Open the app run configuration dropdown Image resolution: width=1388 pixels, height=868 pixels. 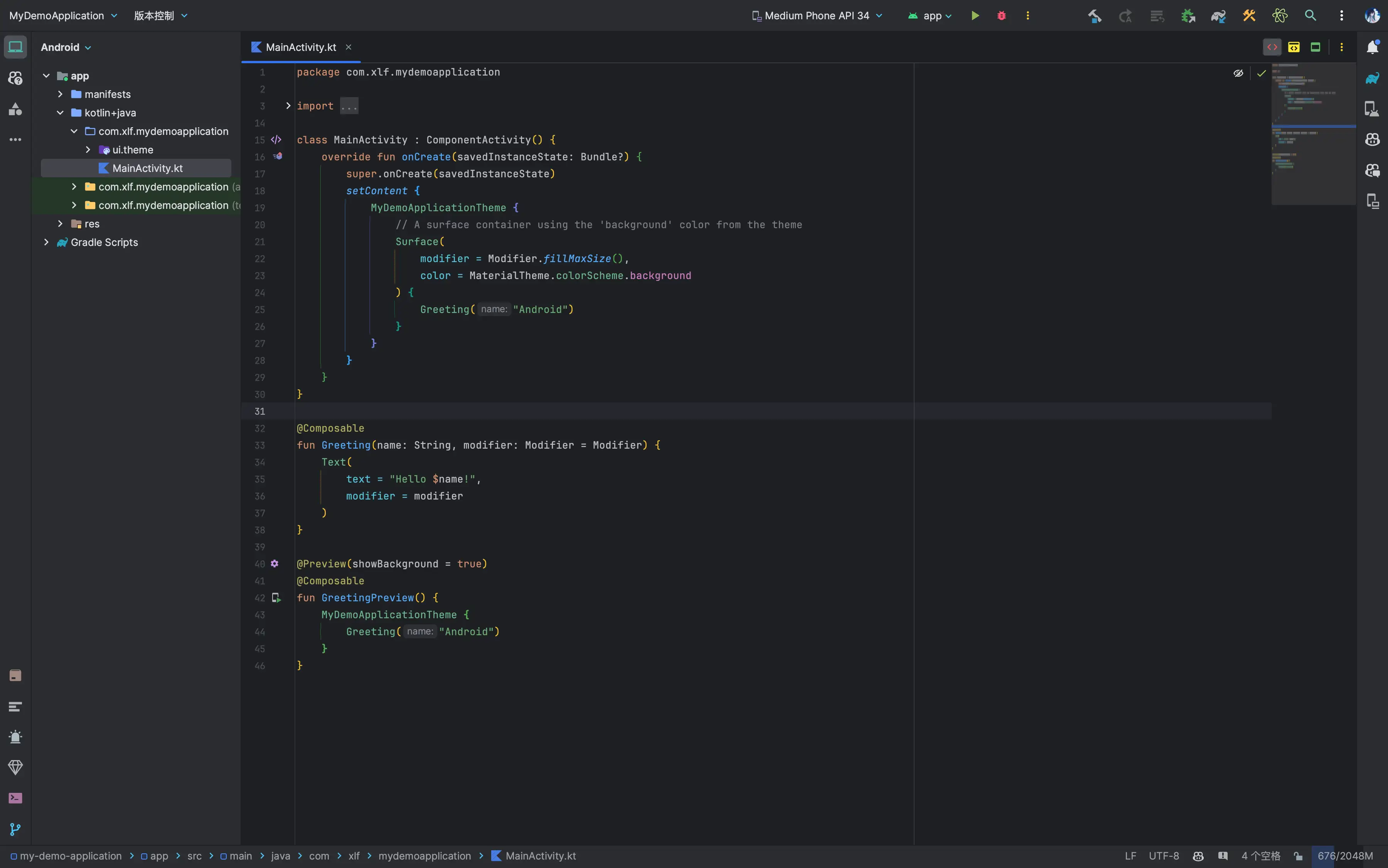point(930,15)
